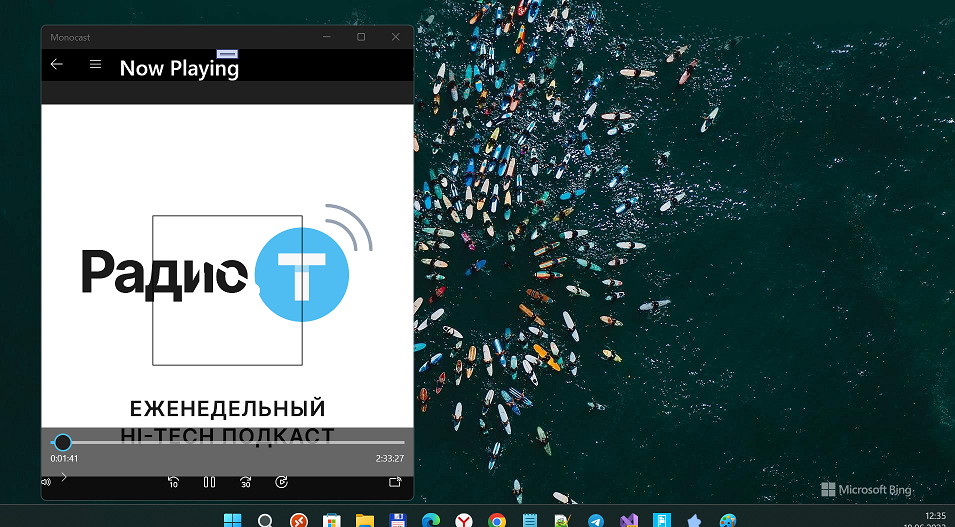Click the playback position slider thumb
The width and height of the screenshot is (955, 527).
[63, 442]
